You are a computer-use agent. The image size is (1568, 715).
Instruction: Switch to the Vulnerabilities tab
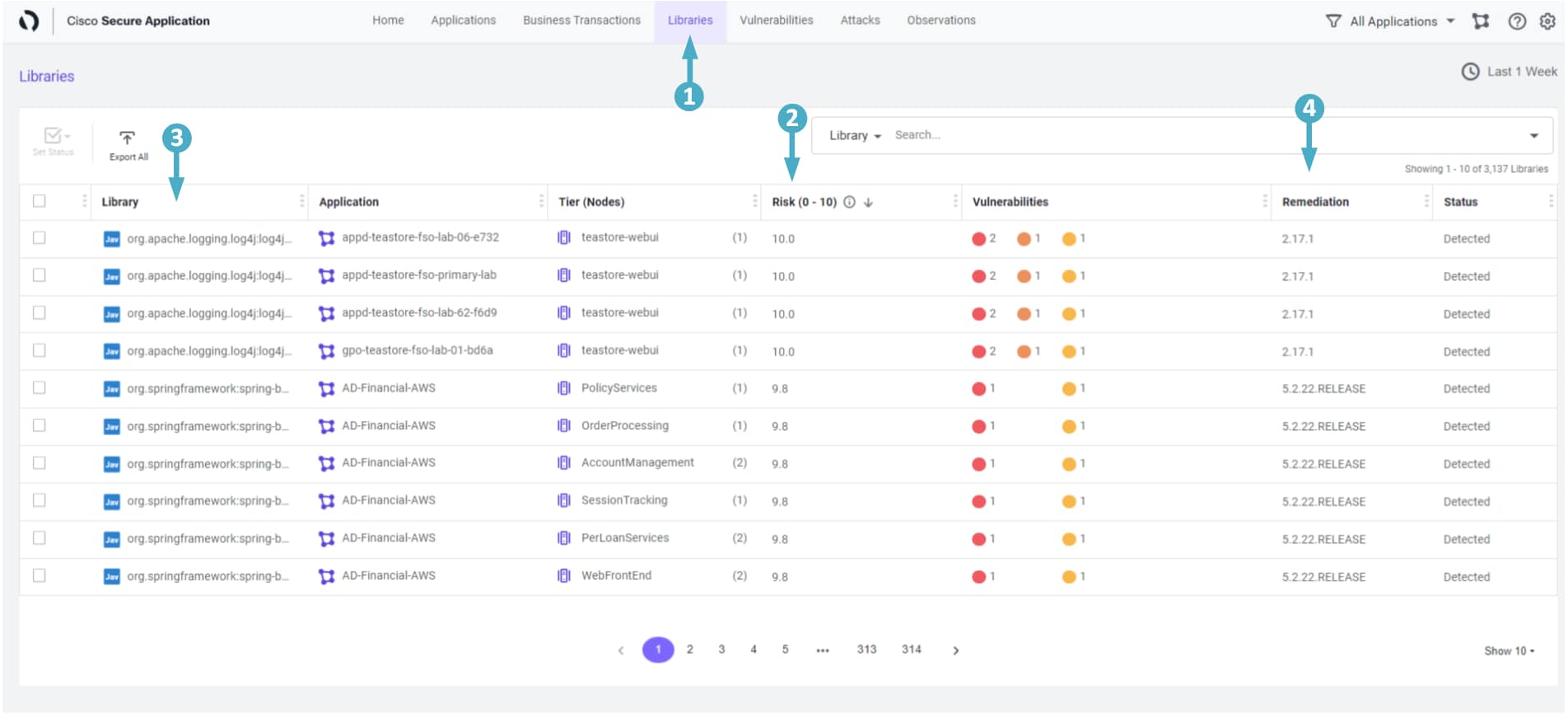click(776, 21)
